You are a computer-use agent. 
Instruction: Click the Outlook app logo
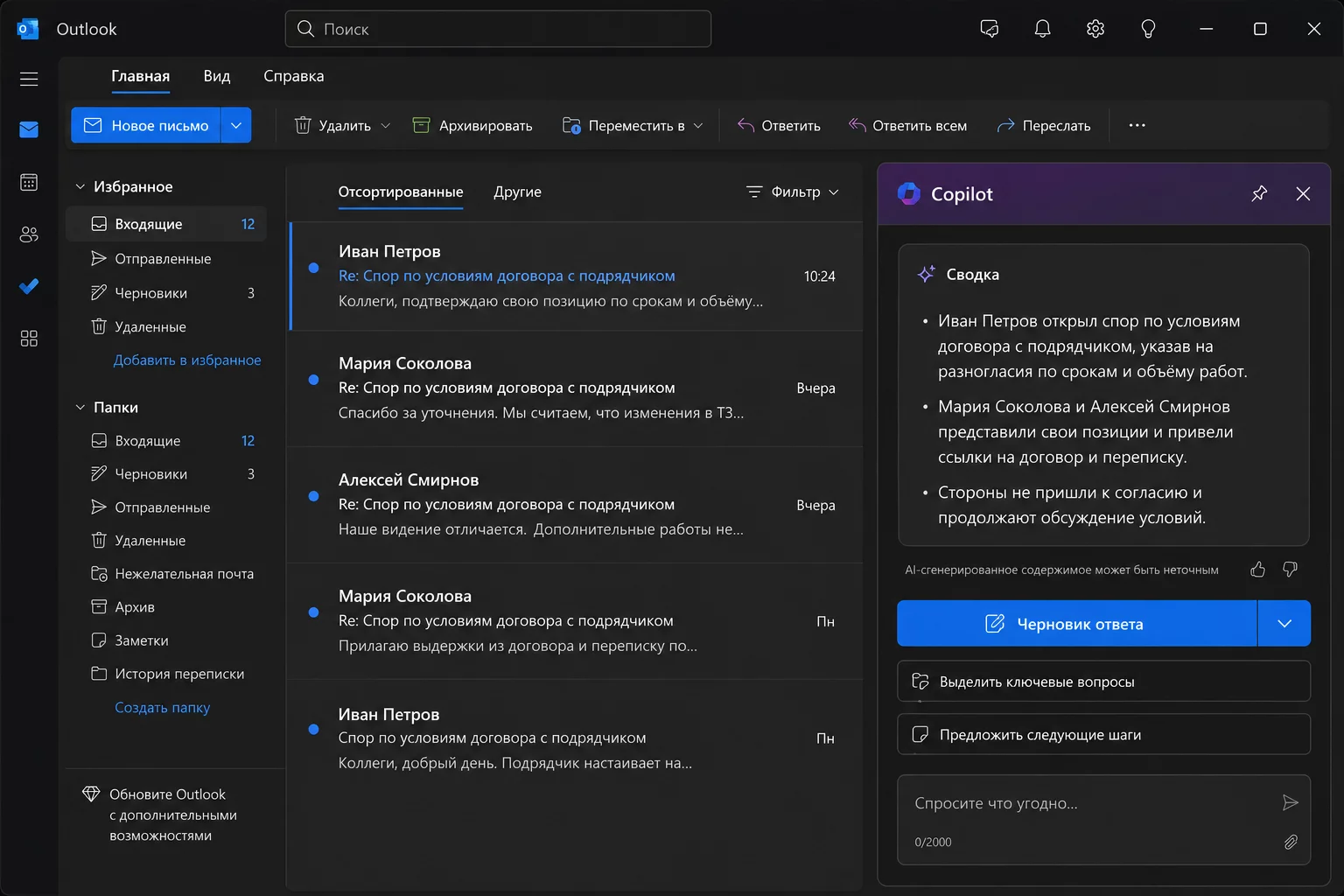28,29
